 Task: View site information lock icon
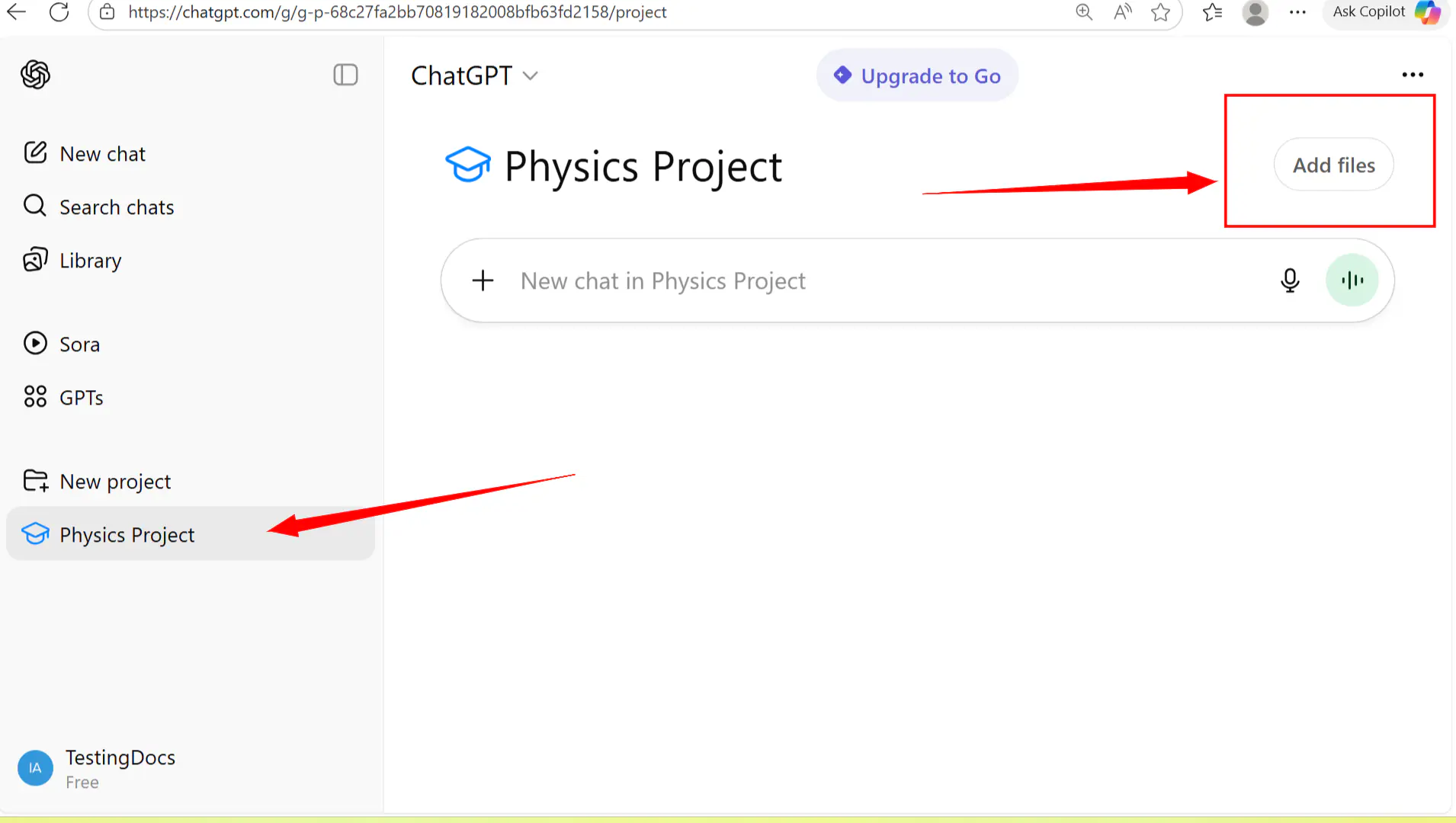(x=107, y=11)
